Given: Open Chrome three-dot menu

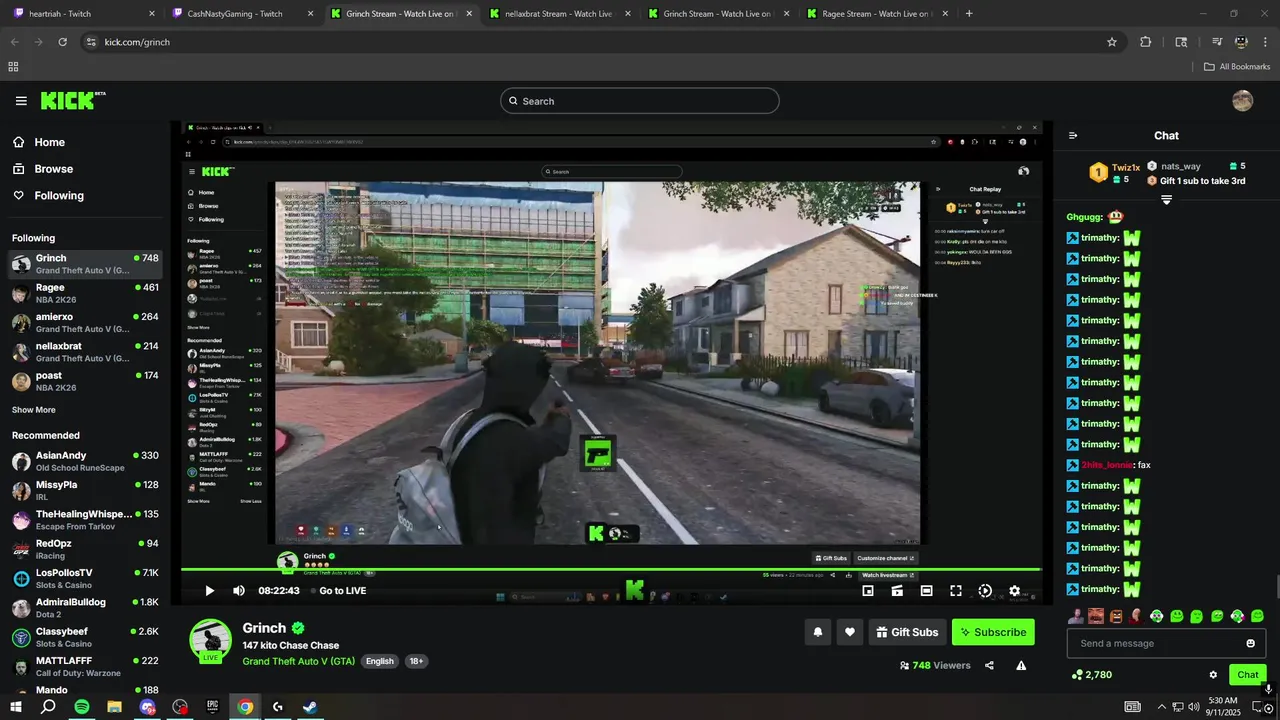Looking at the screenshot, I should pos(1266,42).
